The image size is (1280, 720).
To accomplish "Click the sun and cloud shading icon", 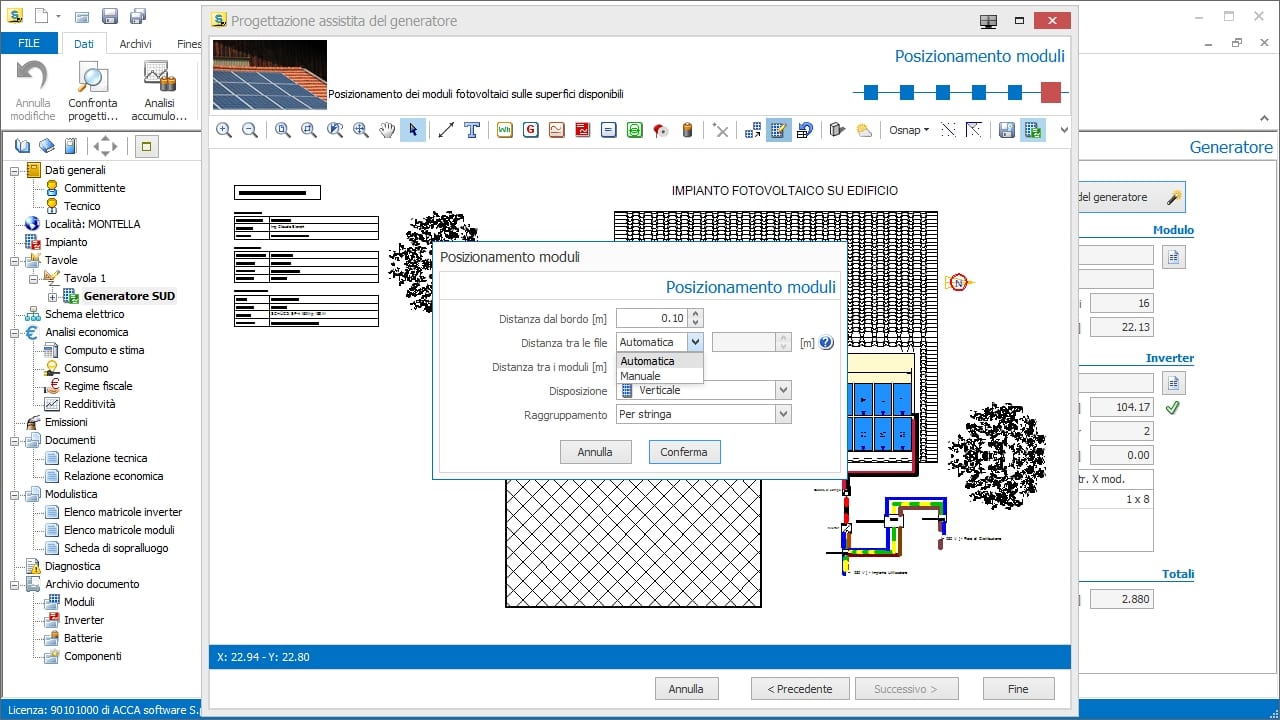I will [864, 130].
